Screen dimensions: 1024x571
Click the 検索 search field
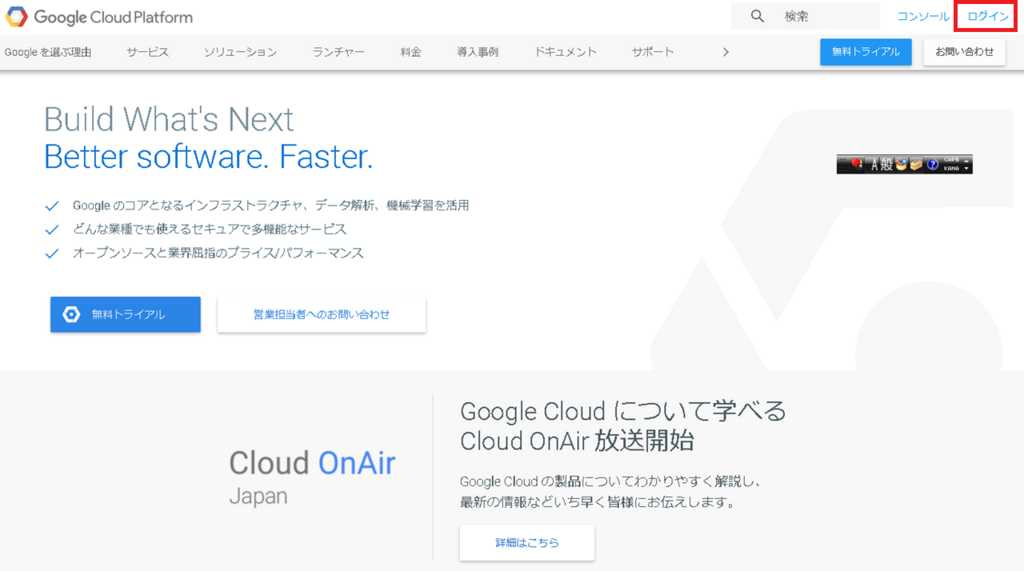pos(805,16)
